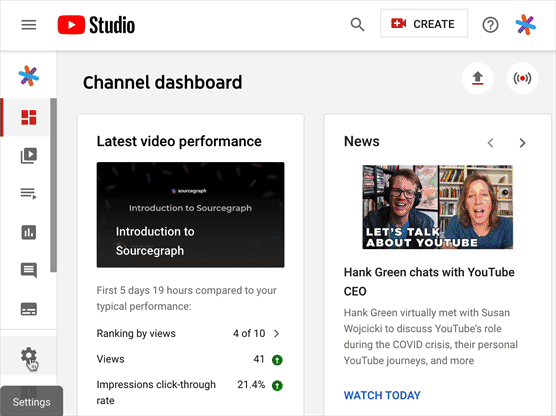This screenshot has height=416, width=556.
Task: Open the Subtitles sidebar icon
Action: click(x=28, y=309)
